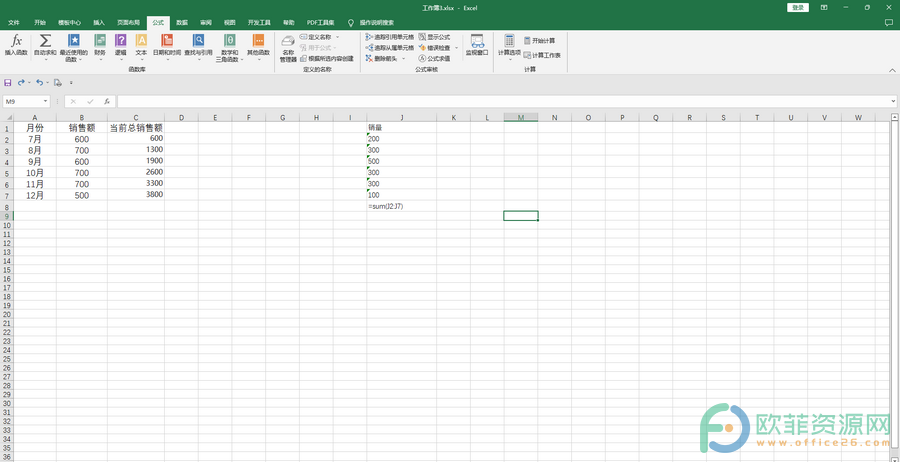This screenshot has width=900, height=462.
Task: Click the select-all corner of the sheet
Action: tap(6, 117)
